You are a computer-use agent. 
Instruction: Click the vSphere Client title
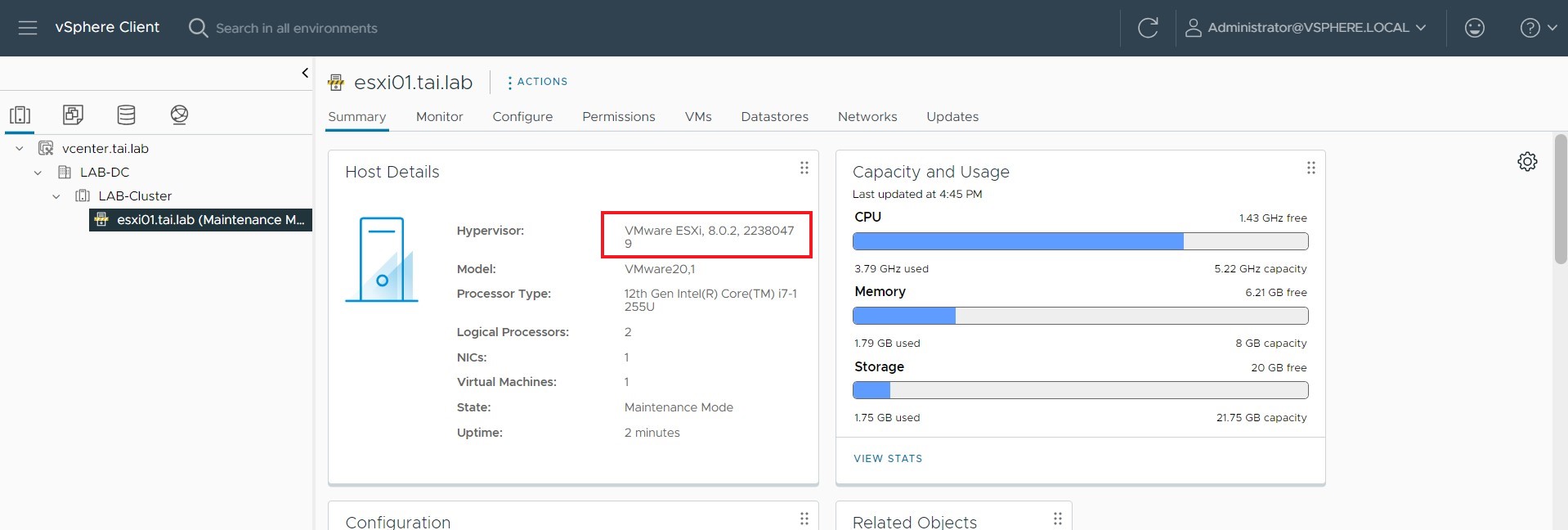pos(107,27)
